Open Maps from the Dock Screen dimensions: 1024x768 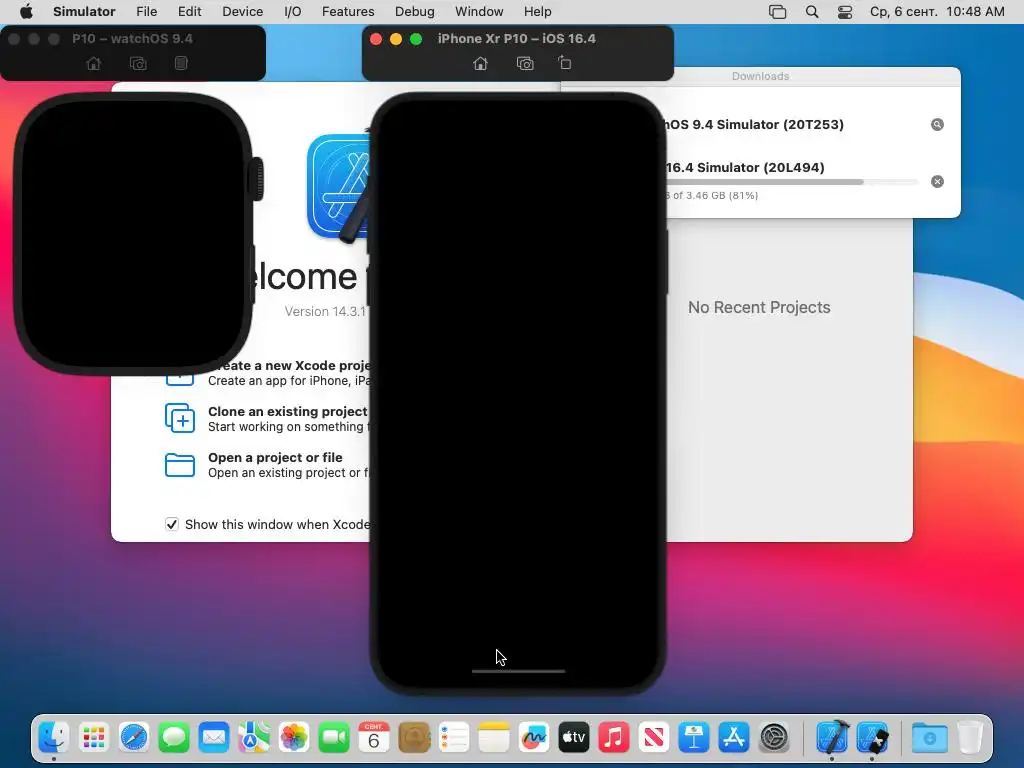[x=254, y=738]
